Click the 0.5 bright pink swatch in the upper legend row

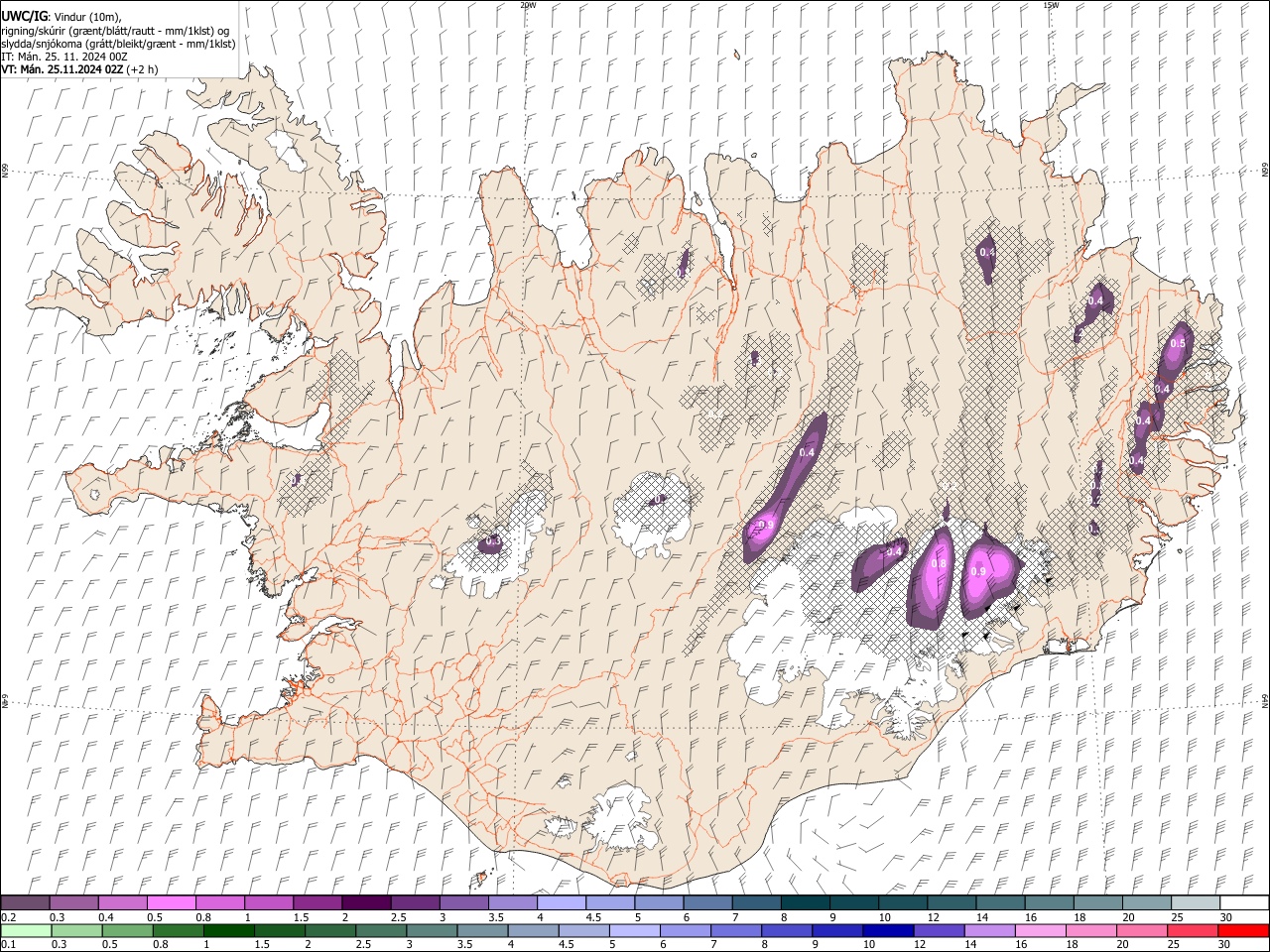pos(171,902)
